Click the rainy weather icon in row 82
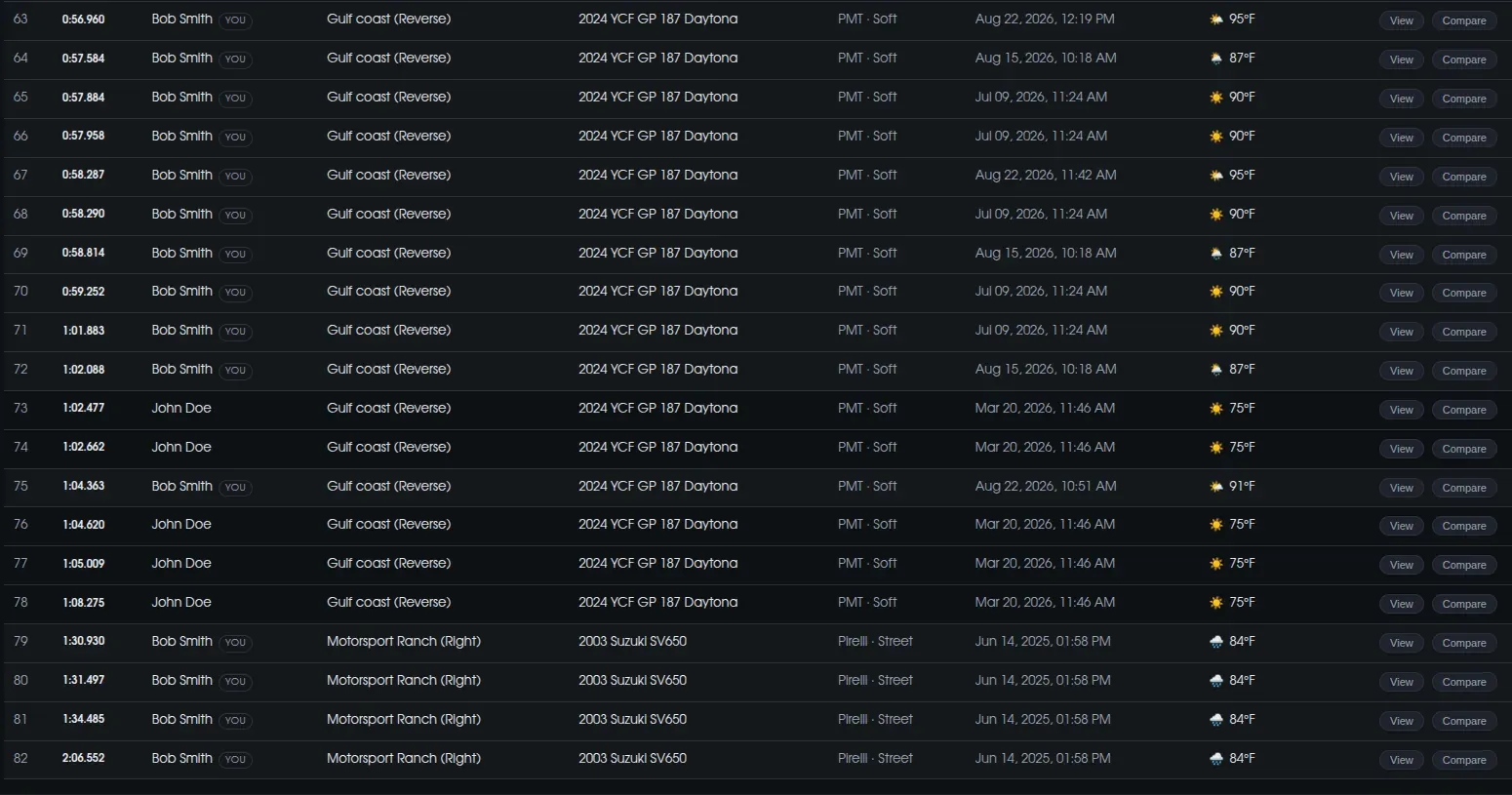Screen dimensions: 1512x795 point(1215,759)
